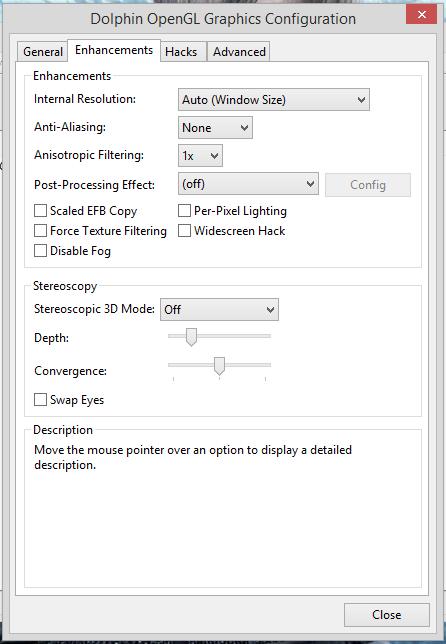The image size is (446, 644).
Task: Select the Enhancements tab
Action: point(114,50)
